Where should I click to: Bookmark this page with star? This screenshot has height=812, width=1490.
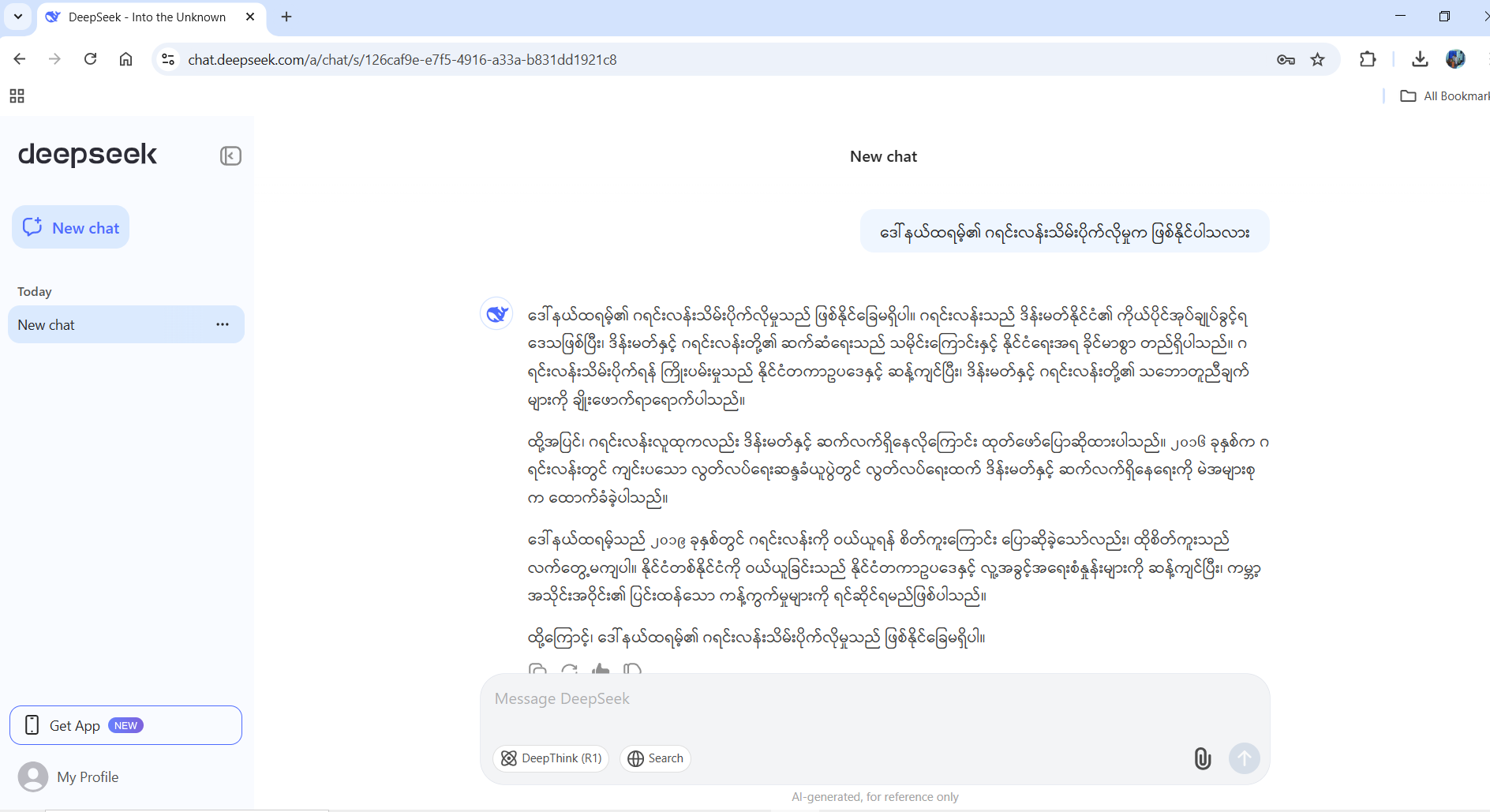coord(1317,59)
